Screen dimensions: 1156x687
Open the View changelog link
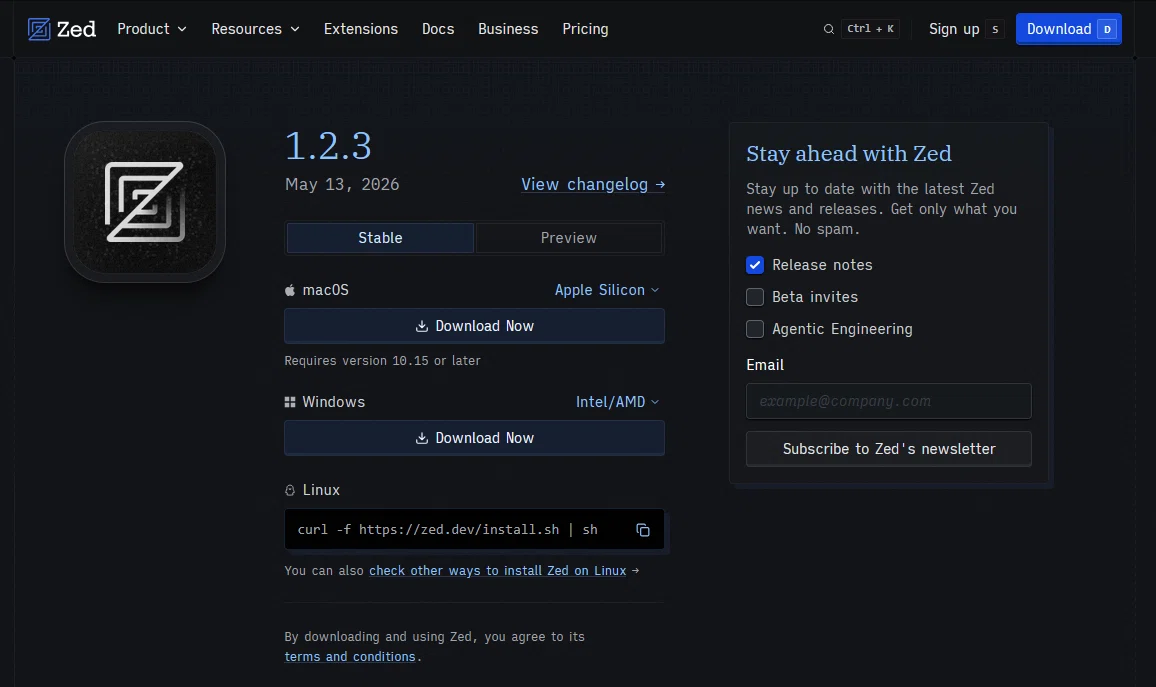pyautogui.click(x=593, y=184)
